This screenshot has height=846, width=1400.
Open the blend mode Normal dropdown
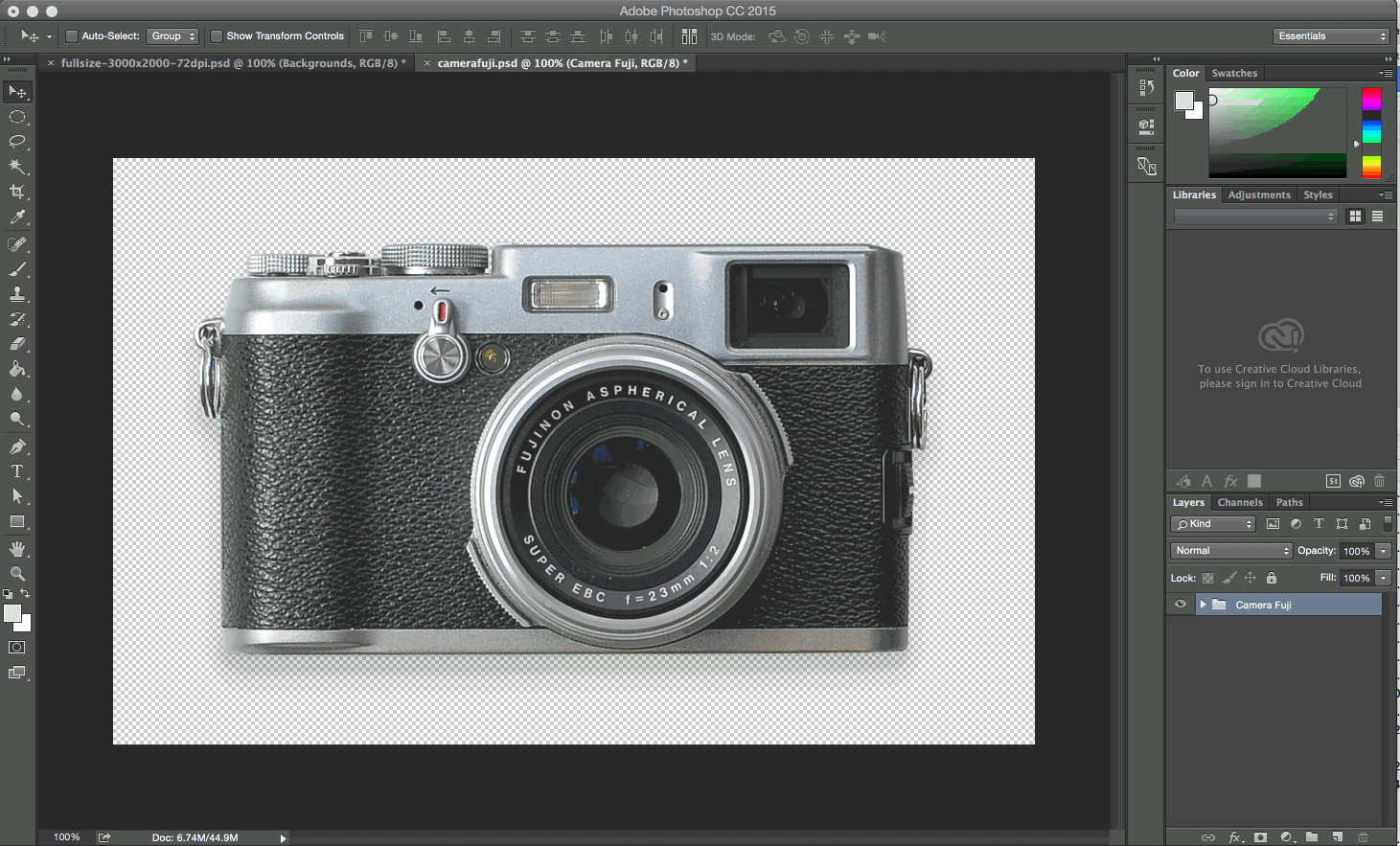(1231, 551)
